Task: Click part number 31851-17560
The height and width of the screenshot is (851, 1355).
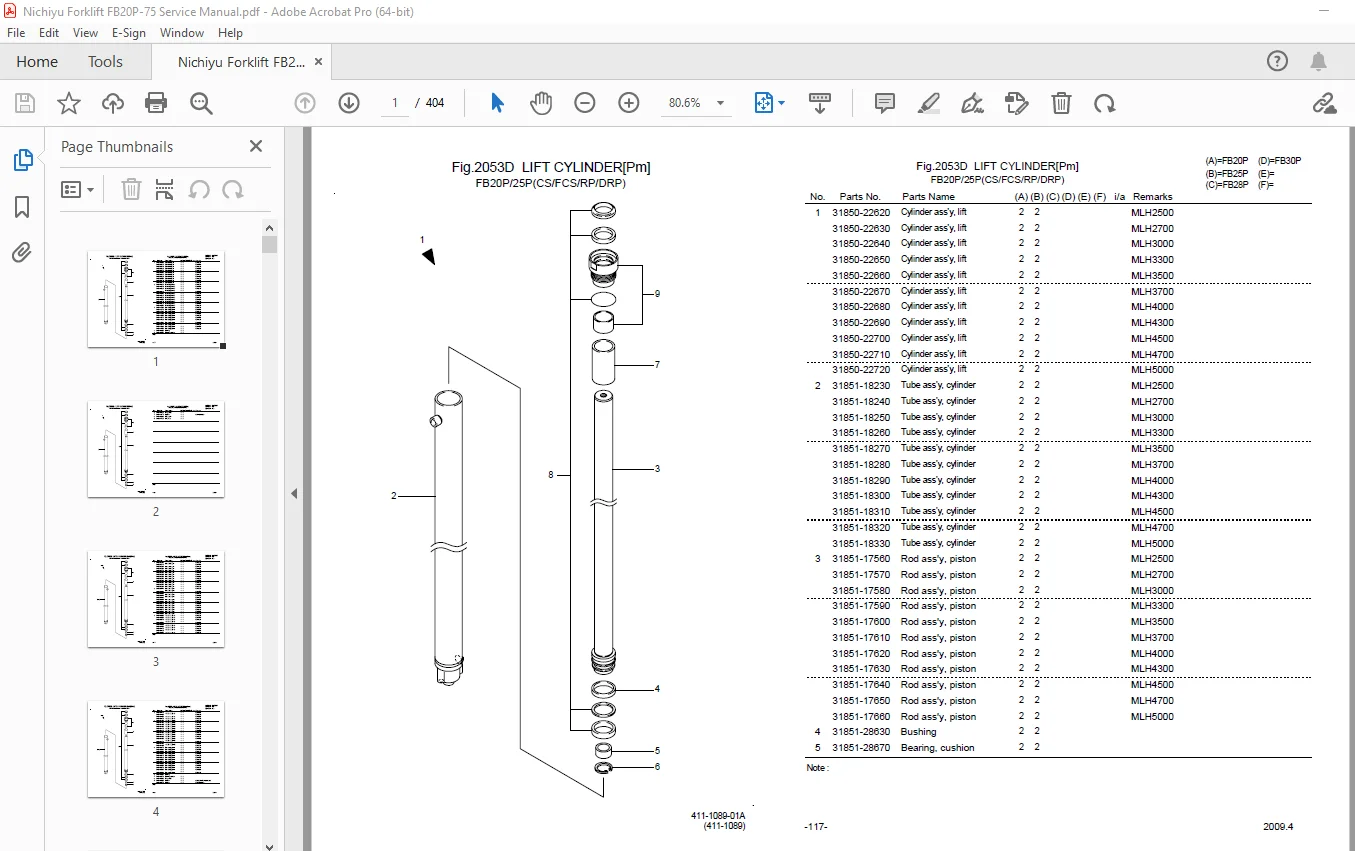Action: pyautogui.click(x=861, y=559)
